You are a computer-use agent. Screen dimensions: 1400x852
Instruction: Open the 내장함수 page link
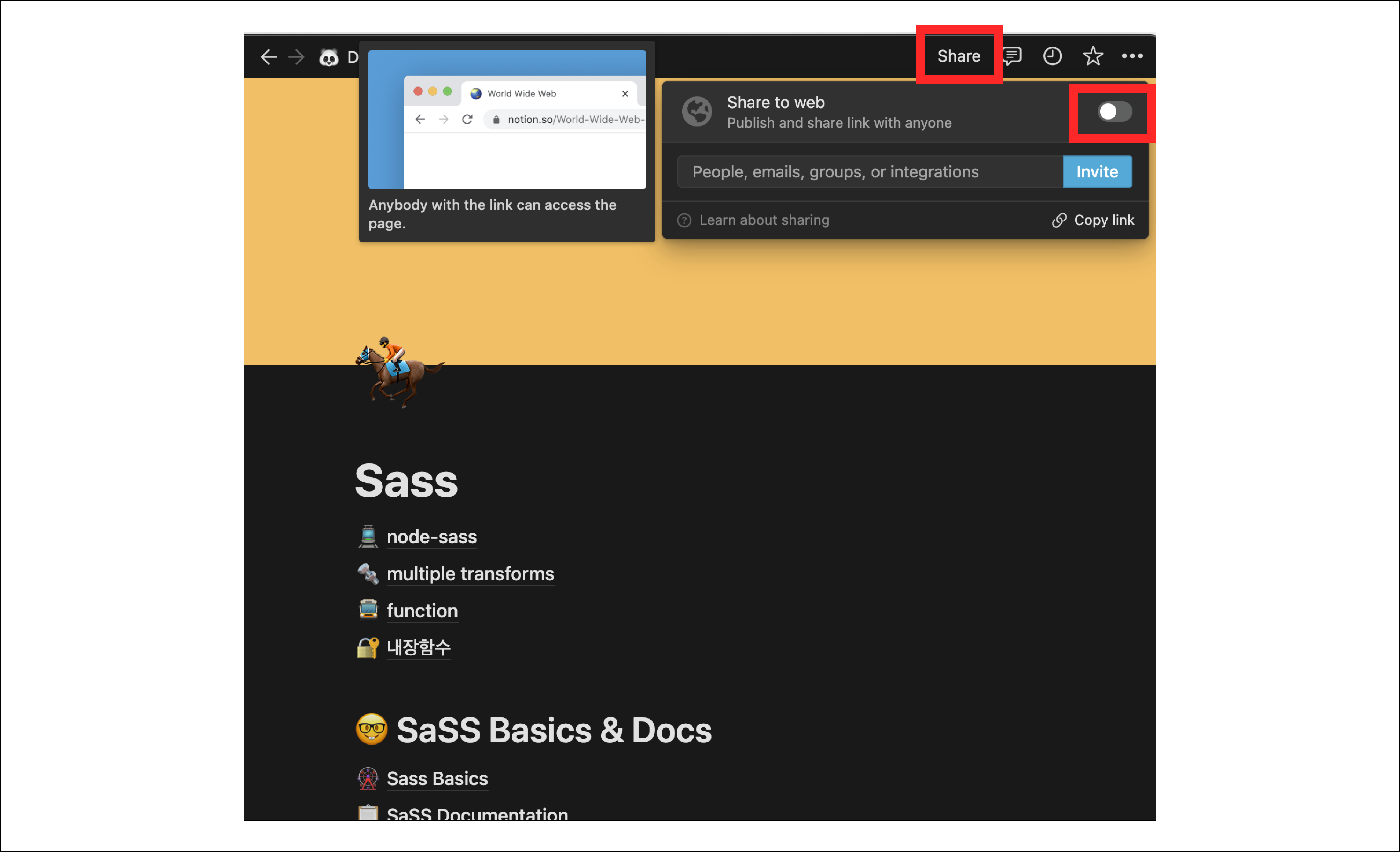point(418,647)
